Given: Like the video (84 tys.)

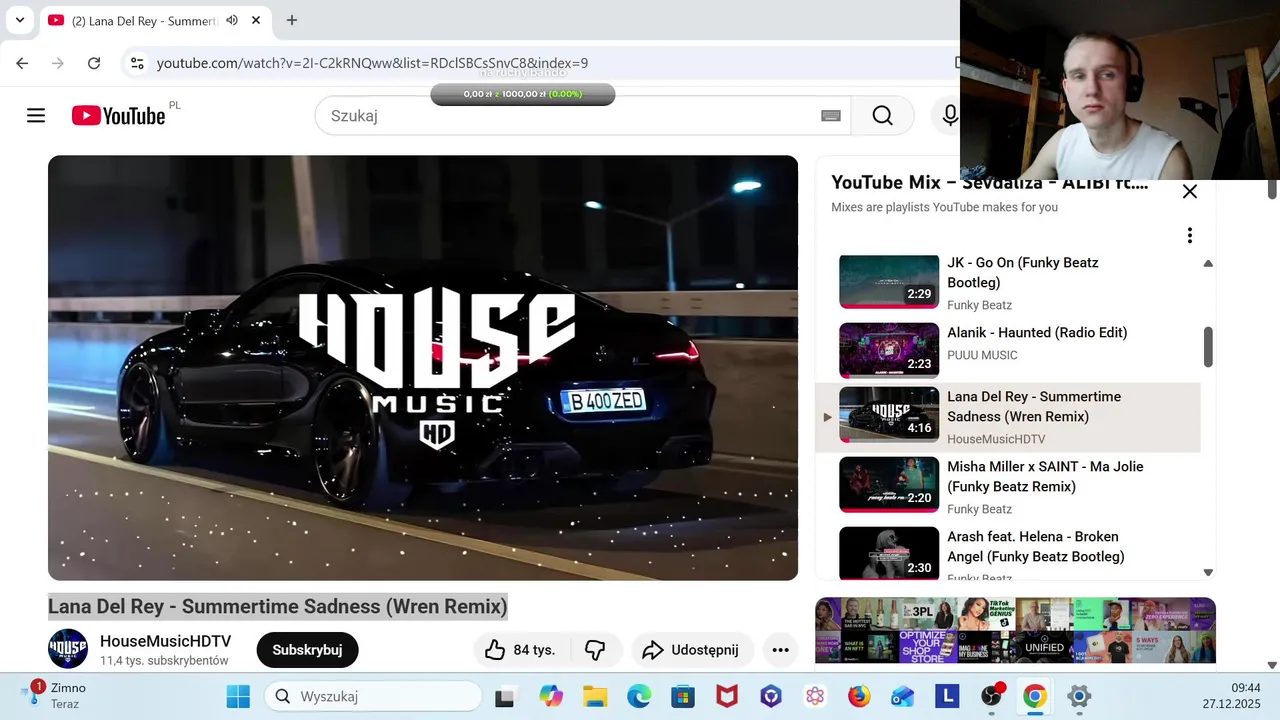Looking at the screenshot, I should tap(520, 650).
